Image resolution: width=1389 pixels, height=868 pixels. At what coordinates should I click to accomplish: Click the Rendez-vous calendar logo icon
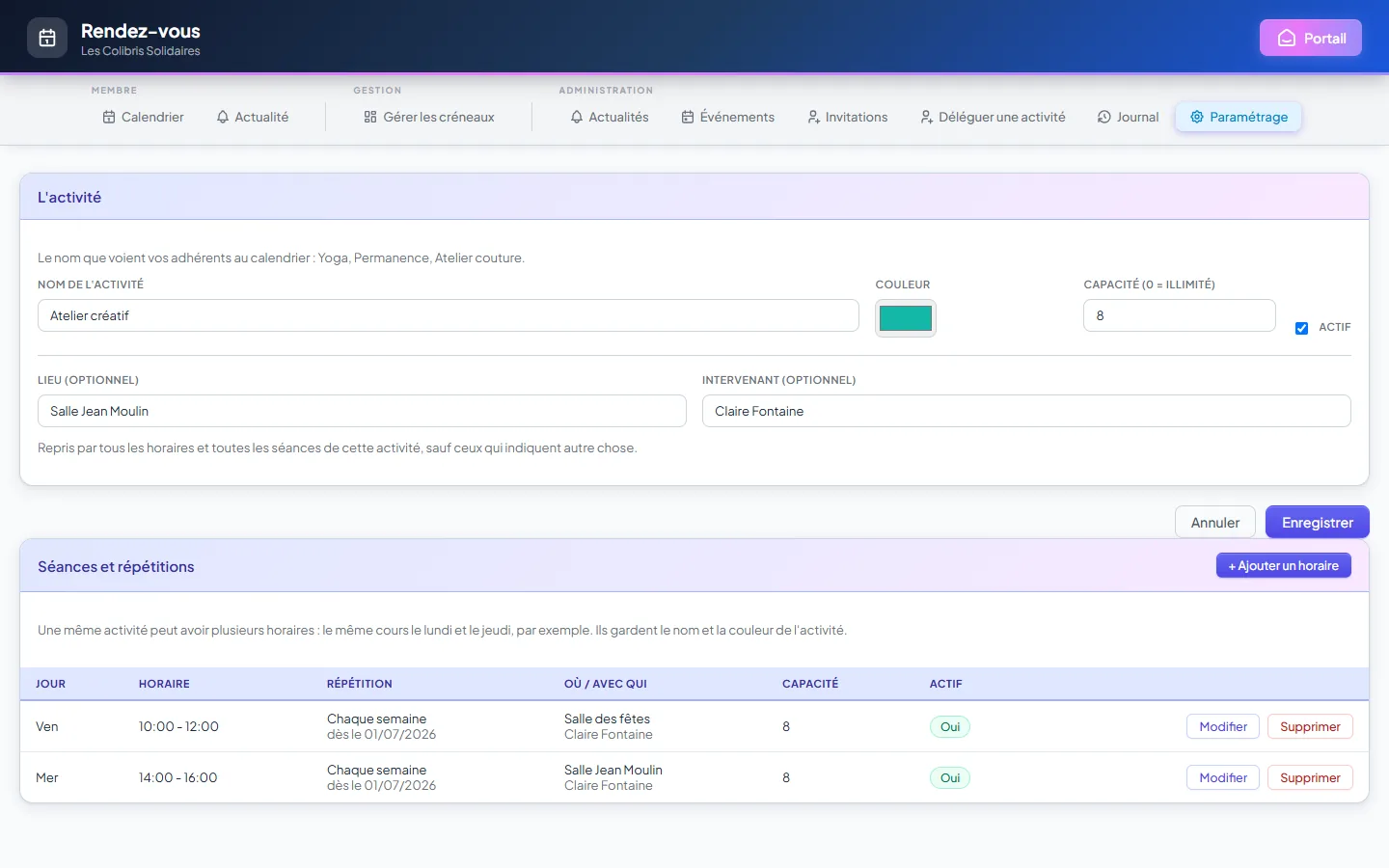(47, 39)
